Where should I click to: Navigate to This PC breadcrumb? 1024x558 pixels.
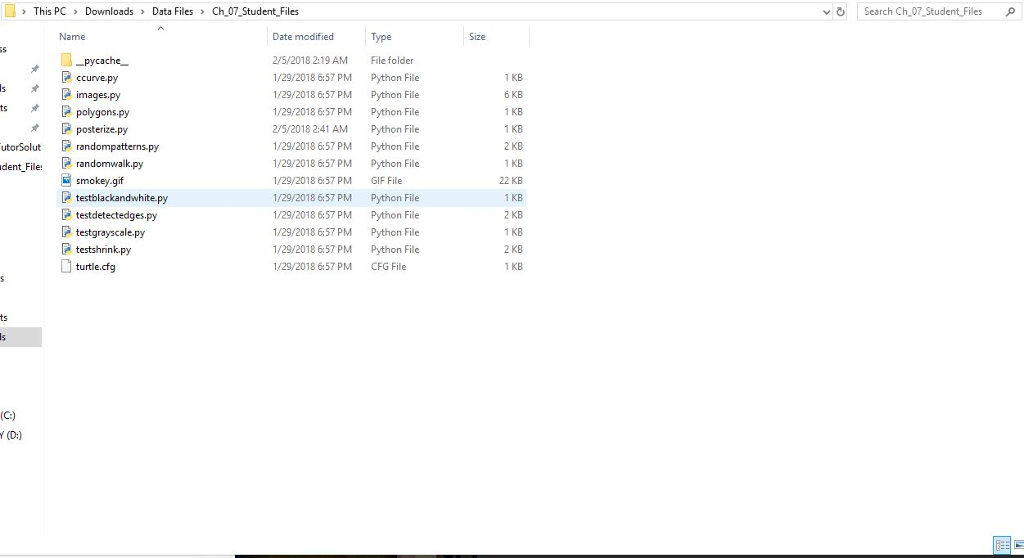pyautogui.click(x=50, y=11)
